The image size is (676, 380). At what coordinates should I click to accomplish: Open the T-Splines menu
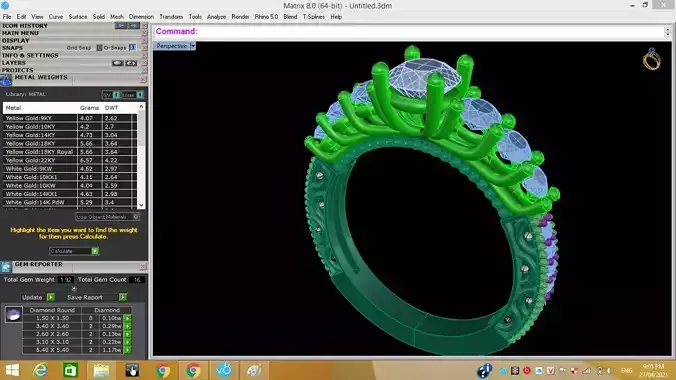313,17
